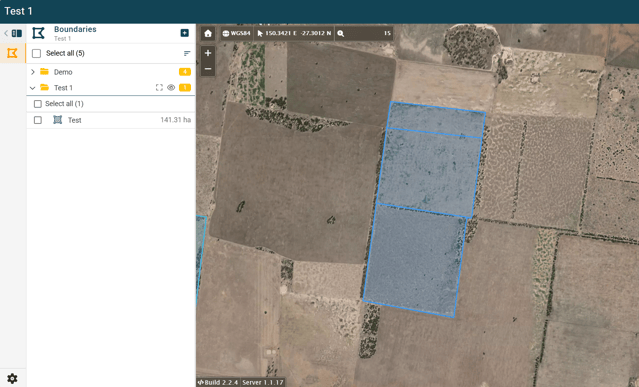639x387 pixels.
Task: Open the Boundaries module in sidebar
Action: tap(13, 53)
